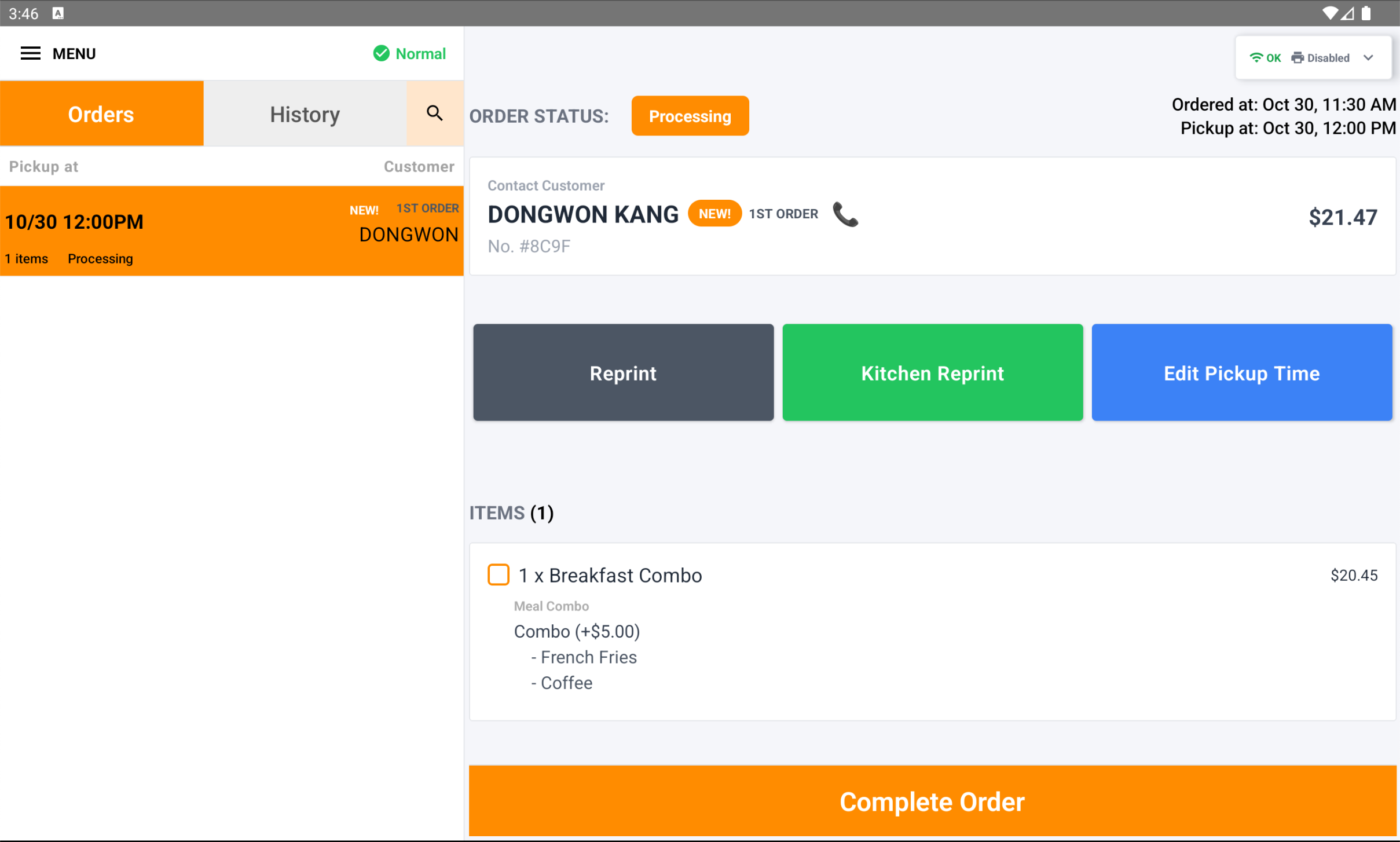Tap the battery icon in the status bar
This screenshot has width=1400, height=842.
pyautogui.click(x=1366, y=13)
